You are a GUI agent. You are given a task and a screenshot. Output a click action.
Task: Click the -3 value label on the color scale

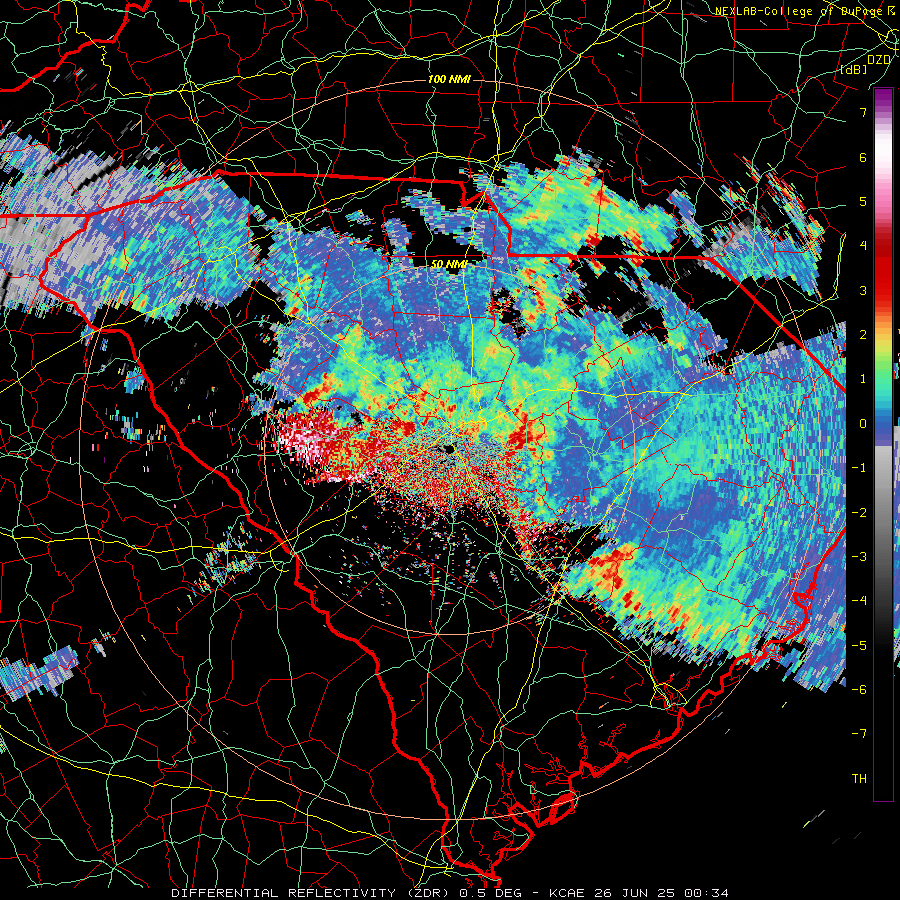point(859,556)
